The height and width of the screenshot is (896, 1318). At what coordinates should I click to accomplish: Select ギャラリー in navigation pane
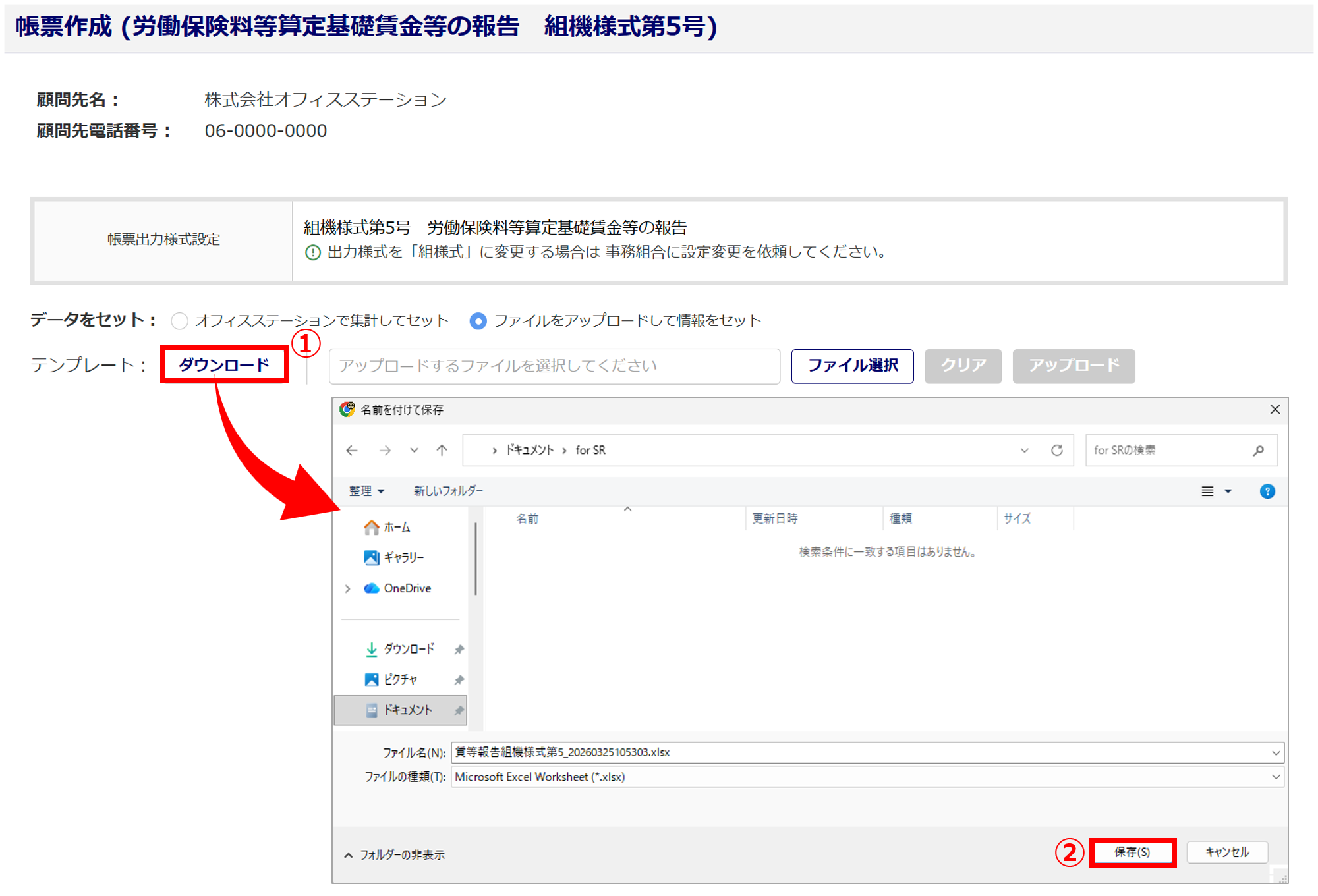pyautogui.click(x=403, y=558)
